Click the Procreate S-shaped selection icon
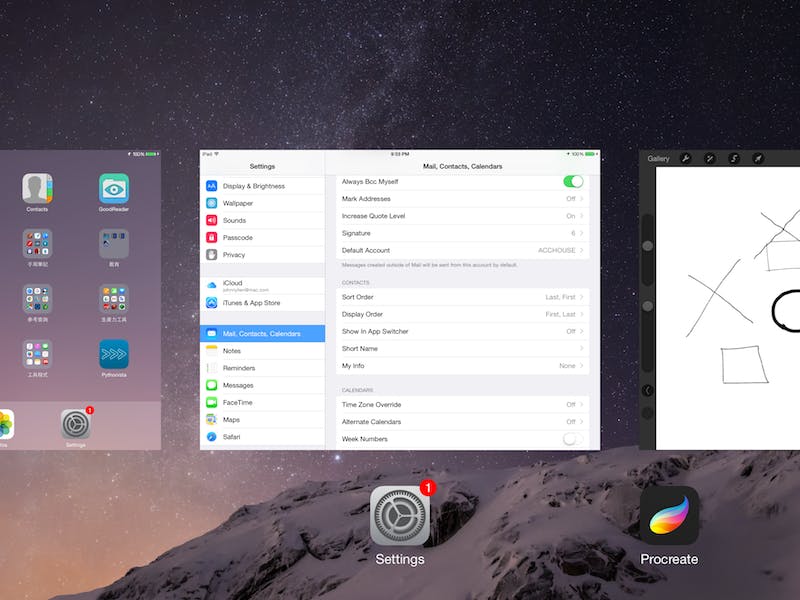The height and width of the screenshot is (600, 800). 734,158
